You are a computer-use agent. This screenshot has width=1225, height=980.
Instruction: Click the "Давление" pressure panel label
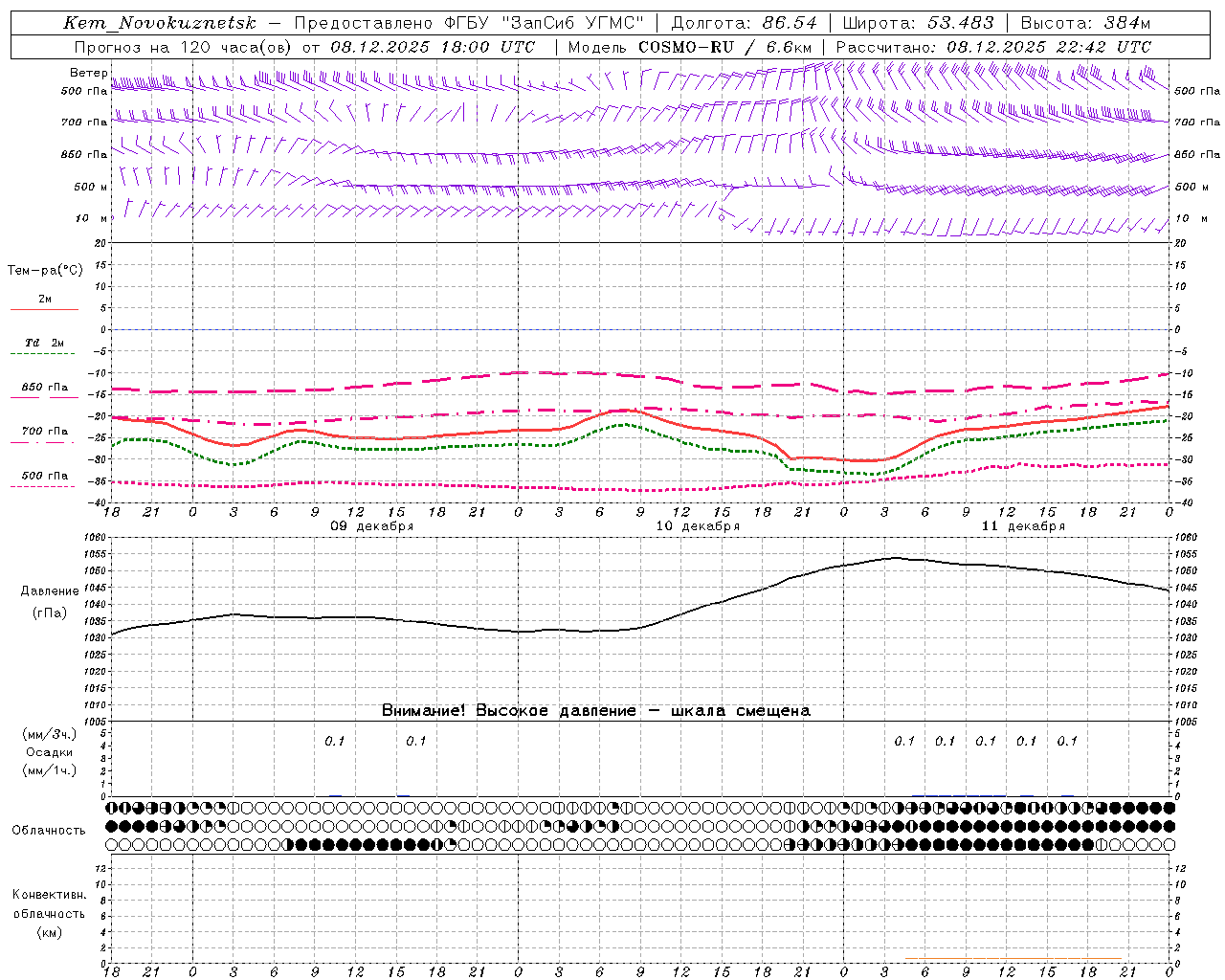50,591
